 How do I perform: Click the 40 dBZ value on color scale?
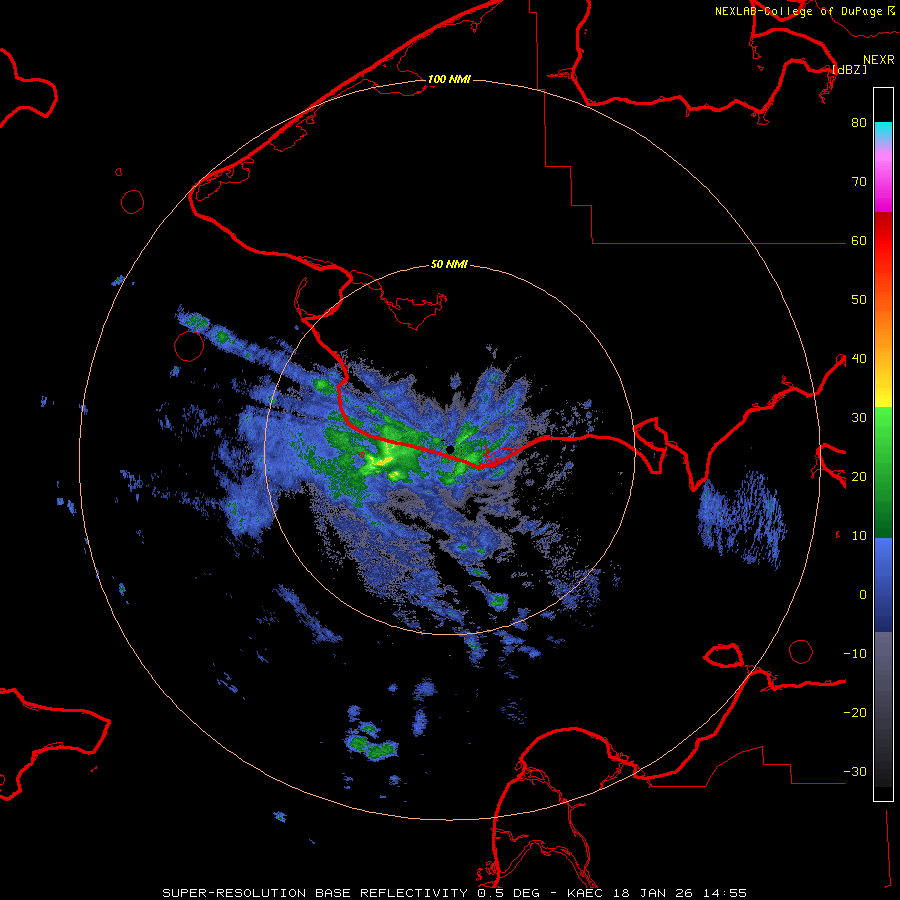click(859, 358)
